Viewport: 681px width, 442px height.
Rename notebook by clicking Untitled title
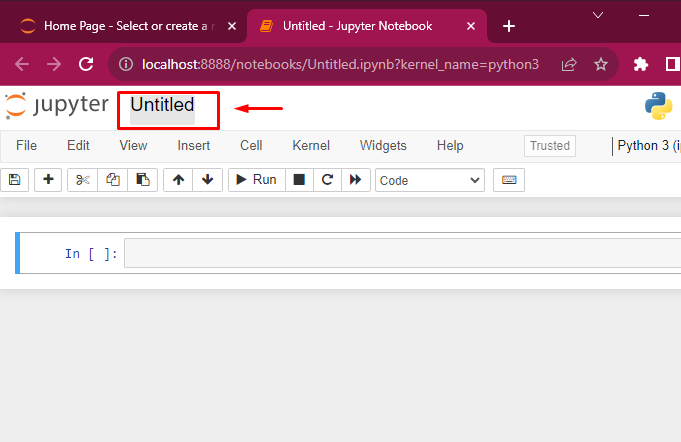point(162,105)
